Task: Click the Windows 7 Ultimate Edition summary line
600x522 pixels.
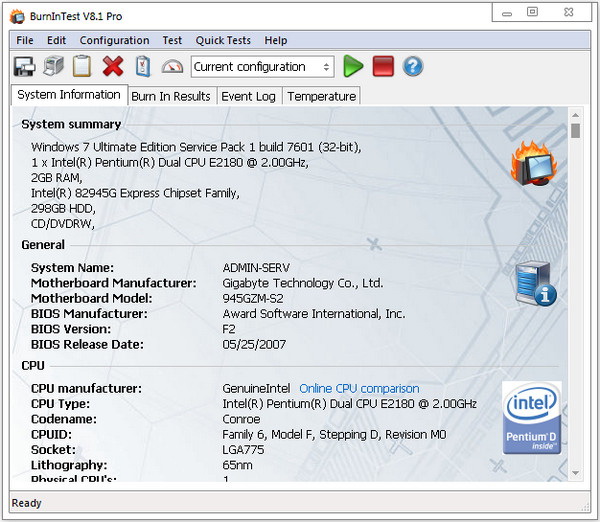Action: click(x=196, y=147)
